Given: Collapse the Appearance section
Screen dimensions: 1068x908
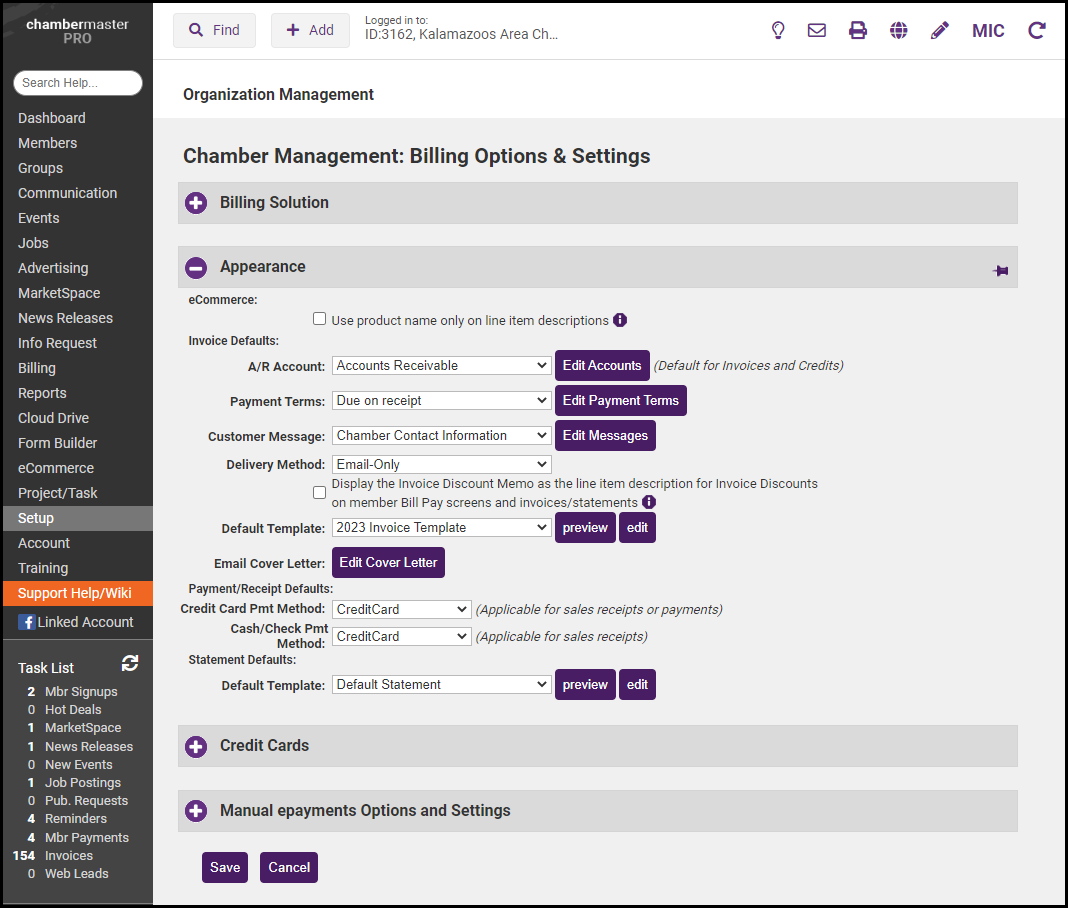Looking at the screenshot, I should [197, 267].
